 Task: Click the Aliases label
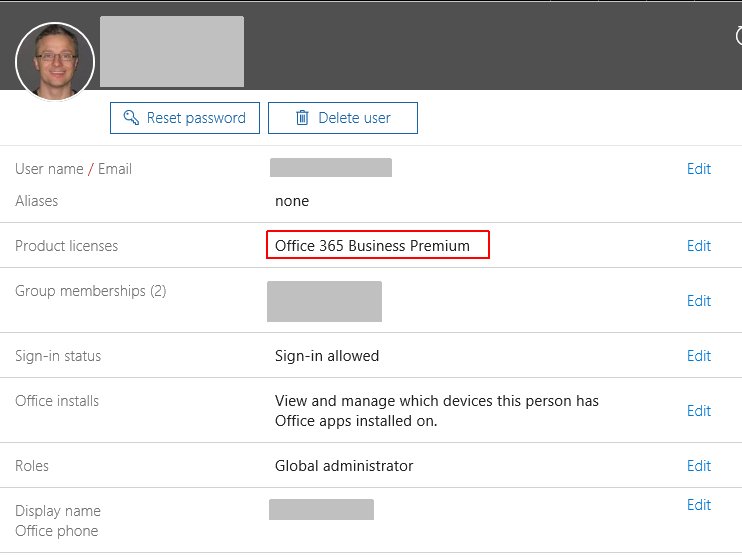tap(36, 201)
